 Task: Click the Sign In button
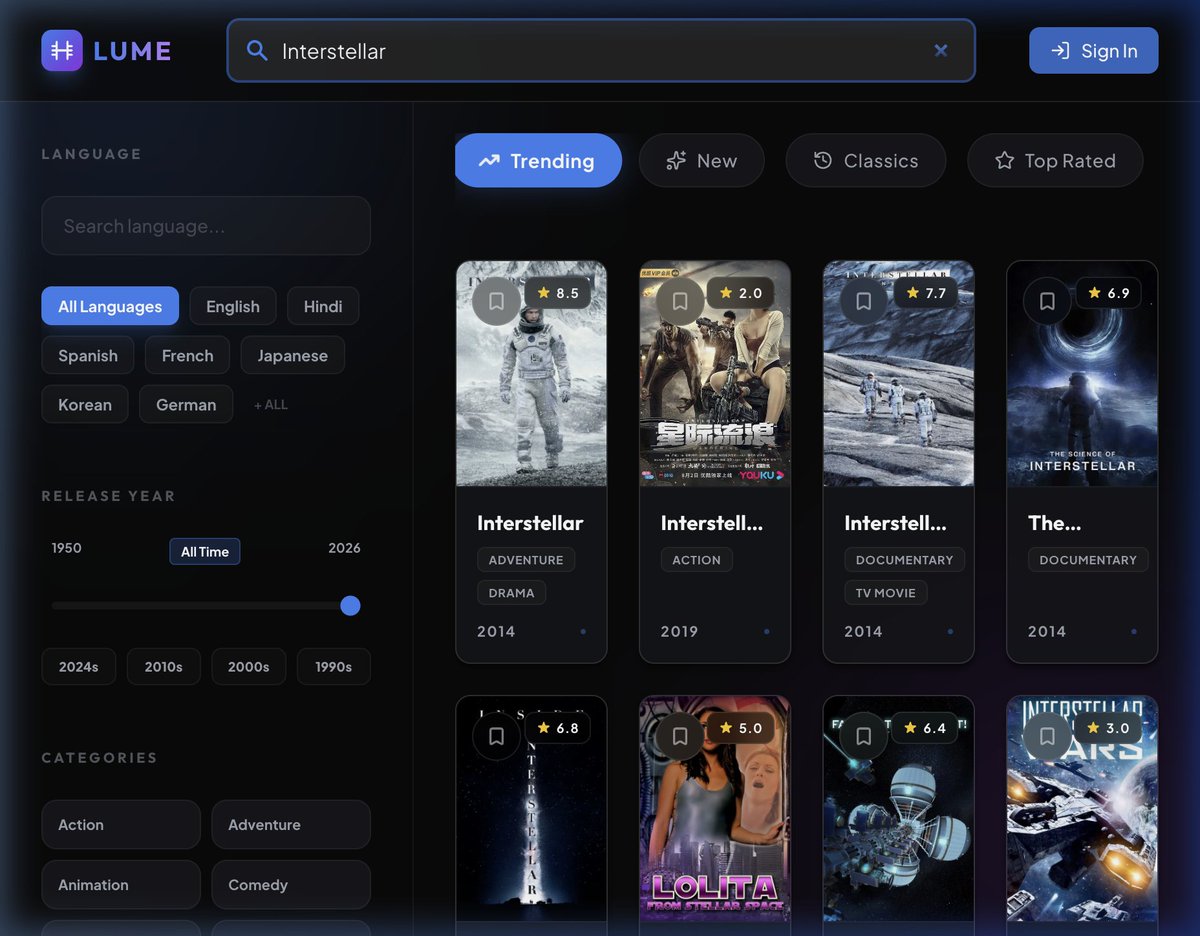(x=1093, y=50)
